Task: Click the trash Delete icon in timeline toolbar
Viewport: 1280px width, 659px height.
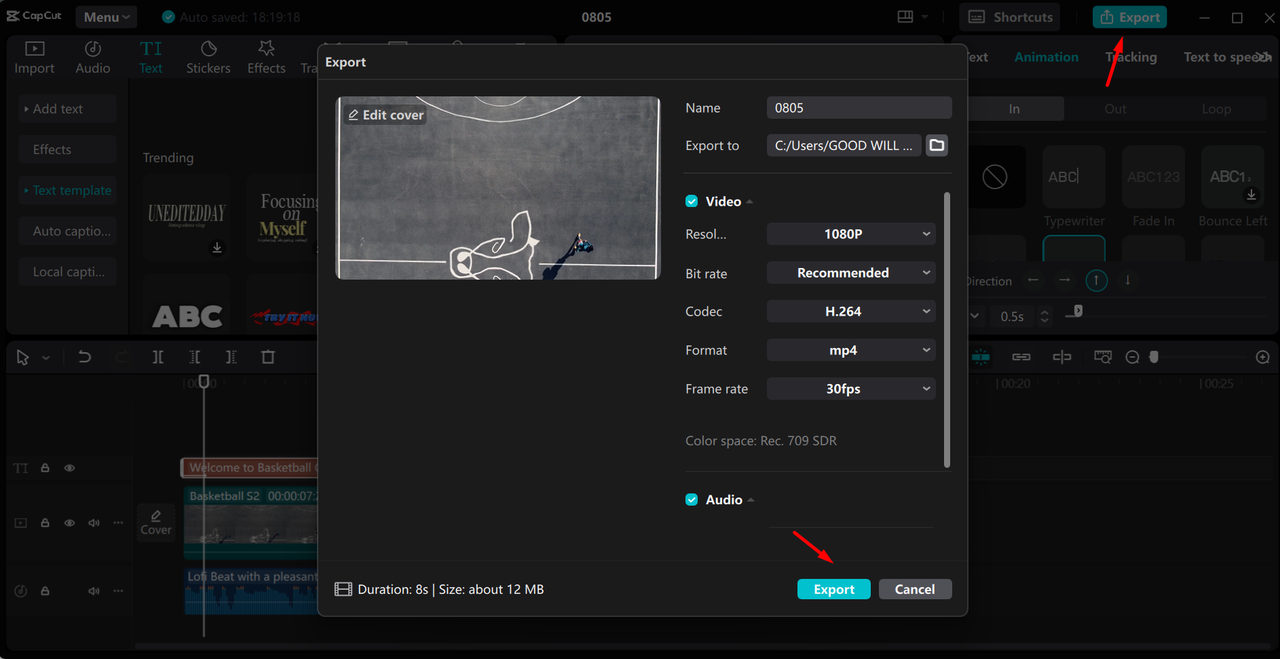Action: click(x=268, y=357)
